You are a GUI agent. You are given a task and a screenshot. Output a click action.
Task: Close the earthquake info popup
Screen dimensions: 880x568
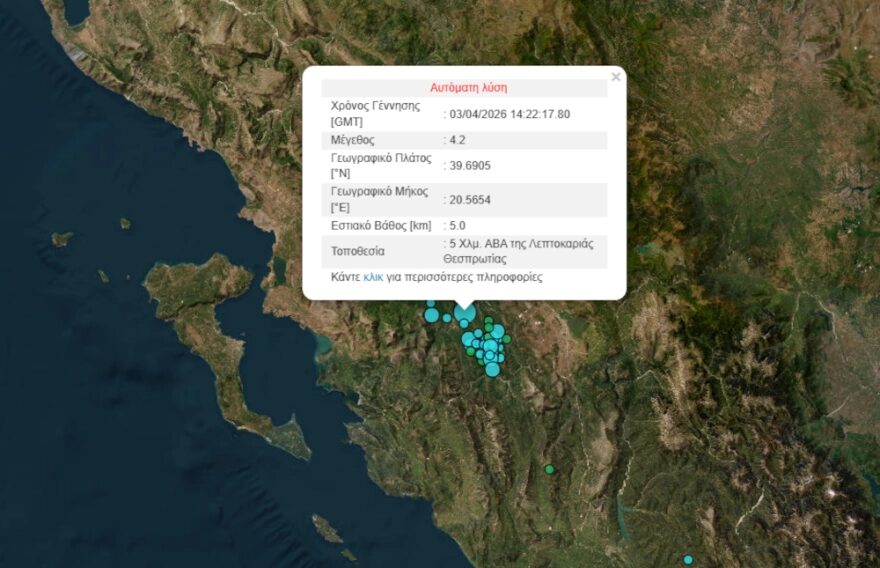click(616, 77)
